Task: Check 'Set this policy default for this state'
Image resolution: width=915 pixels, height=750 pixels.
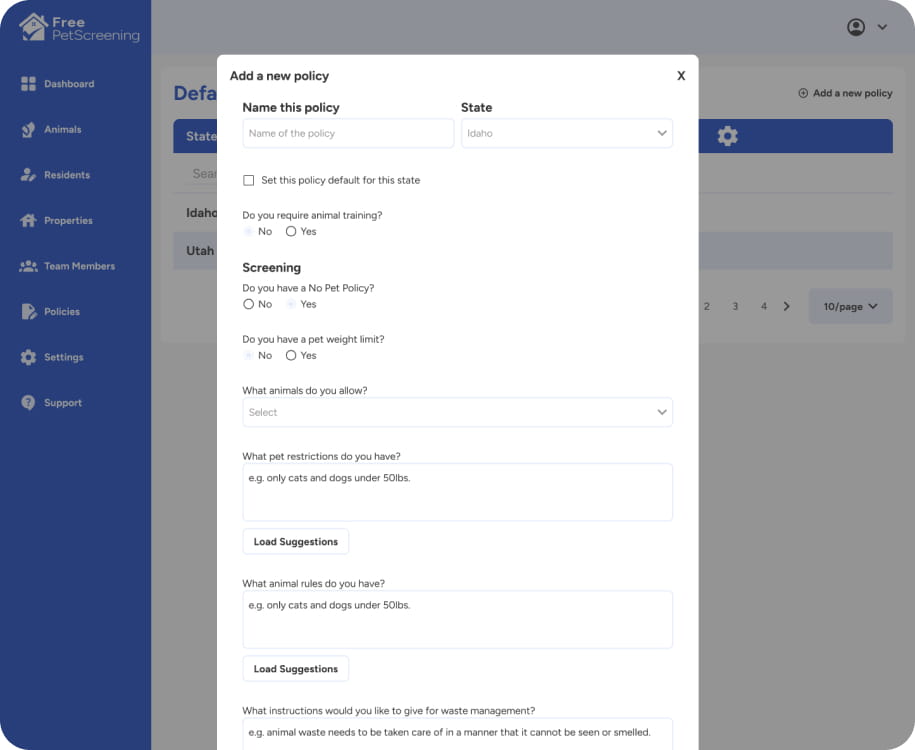Action: click(x=249, y=181)
